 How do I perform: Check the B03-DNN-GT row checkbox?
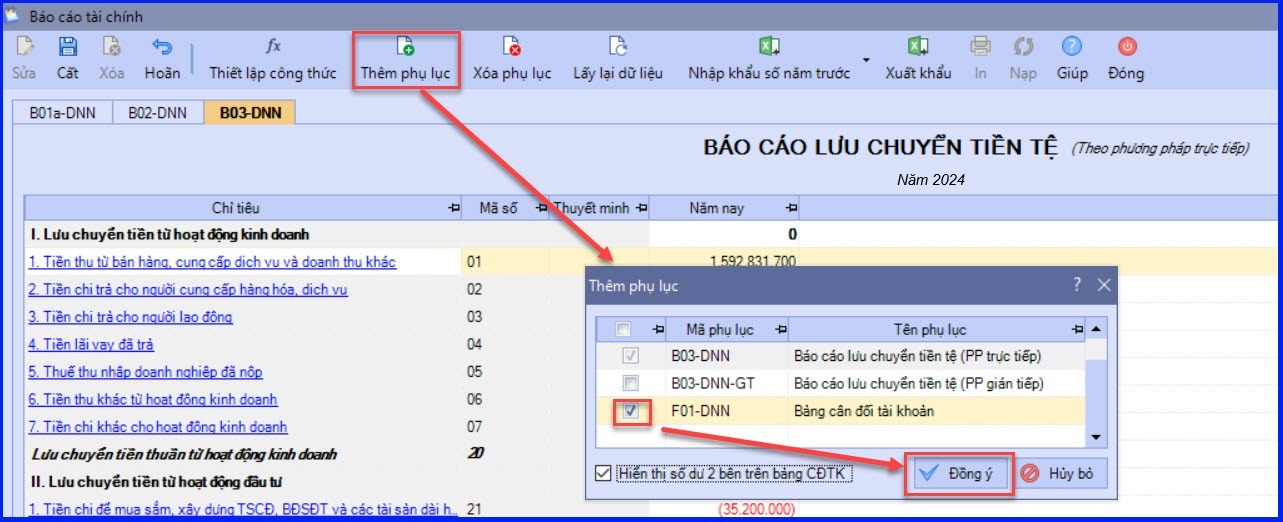pos(630,383)
